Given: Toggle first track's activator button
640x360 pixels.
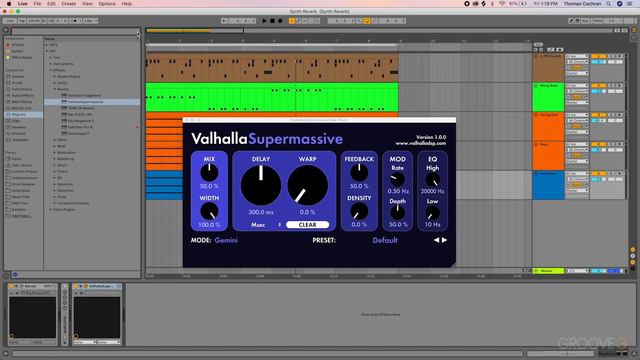Looking at the screenshot, I should click(598, 56).
